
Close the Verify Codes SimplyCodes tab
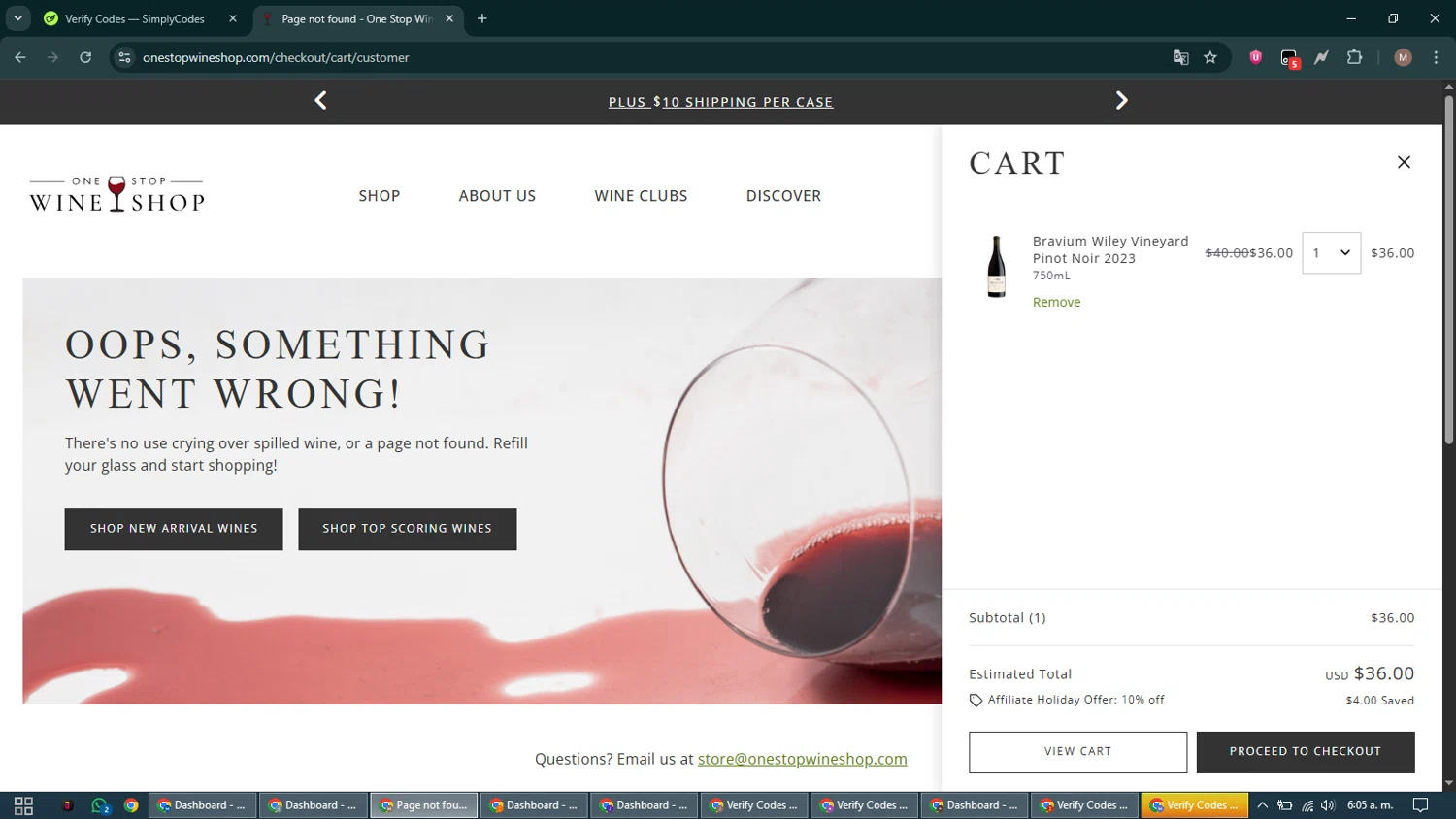point(233,18)
